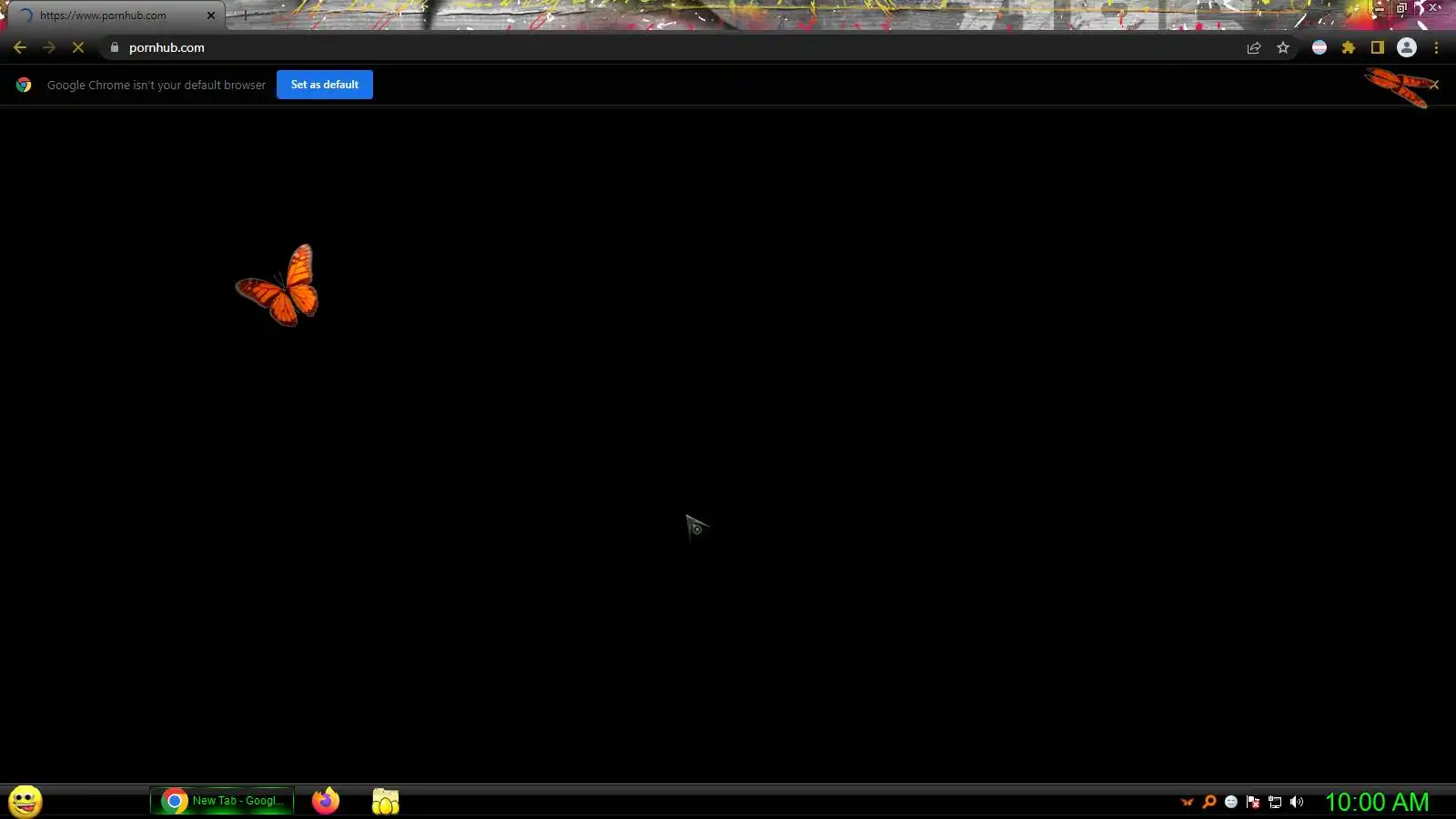Open the profile avatar menu
Image resolution: width=1456 pixels, height=819 pixels.
1407,47
